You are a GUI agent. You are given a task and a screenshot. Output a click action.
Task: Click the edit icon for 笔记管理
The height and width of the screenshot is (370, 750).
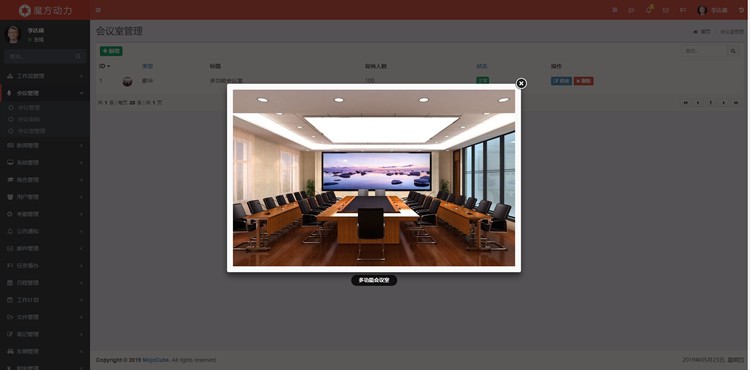pyautogui.click(x=10, y=334)
